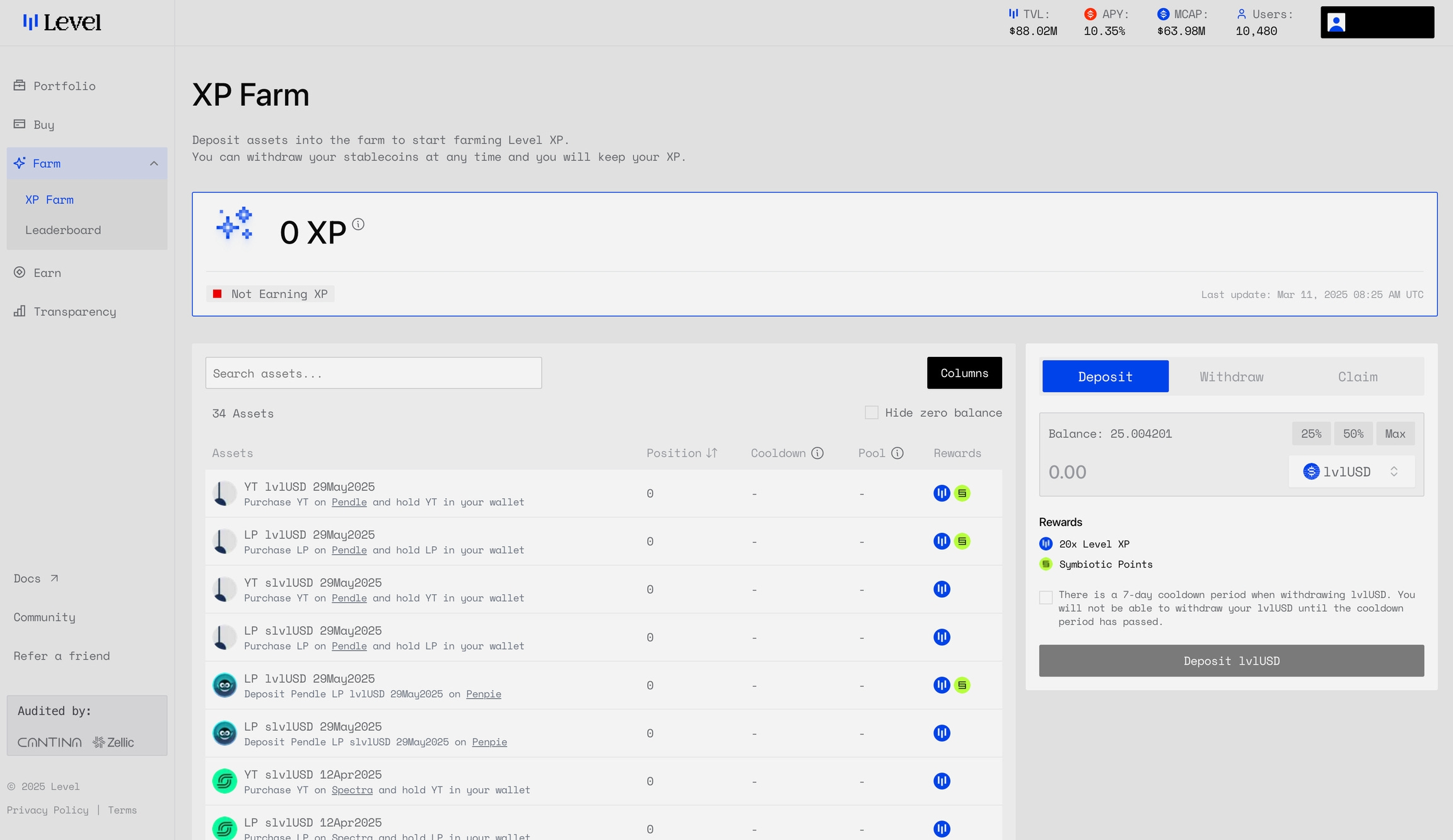Click the Cooldown column info icon
Screen dimensions: 1453x840
(817, 453)
